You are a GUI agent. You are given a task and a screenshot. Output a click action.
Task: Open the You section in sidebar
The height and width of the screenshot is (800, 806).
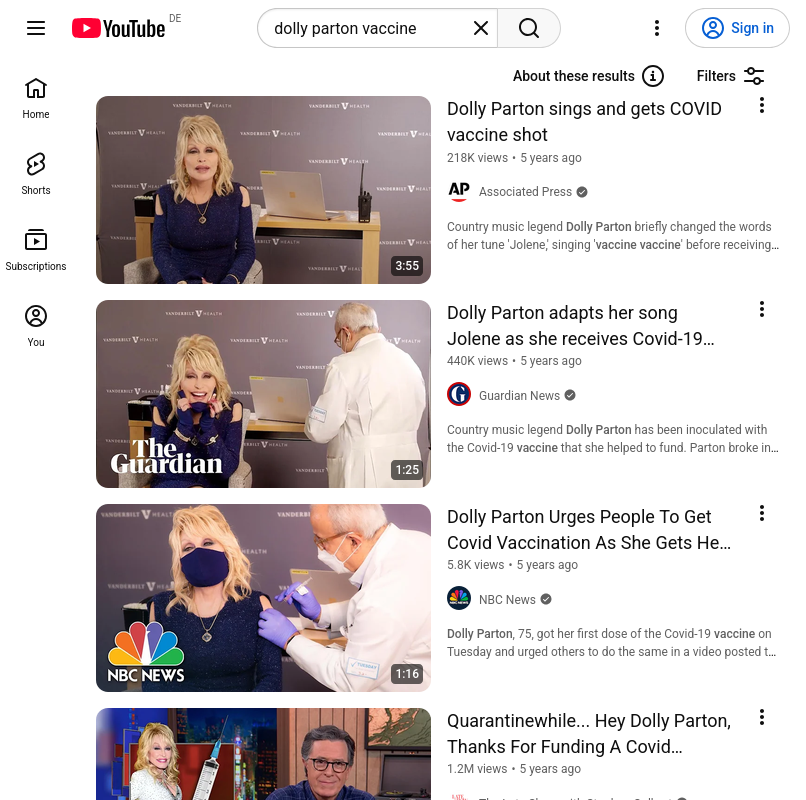coord(36,326)
